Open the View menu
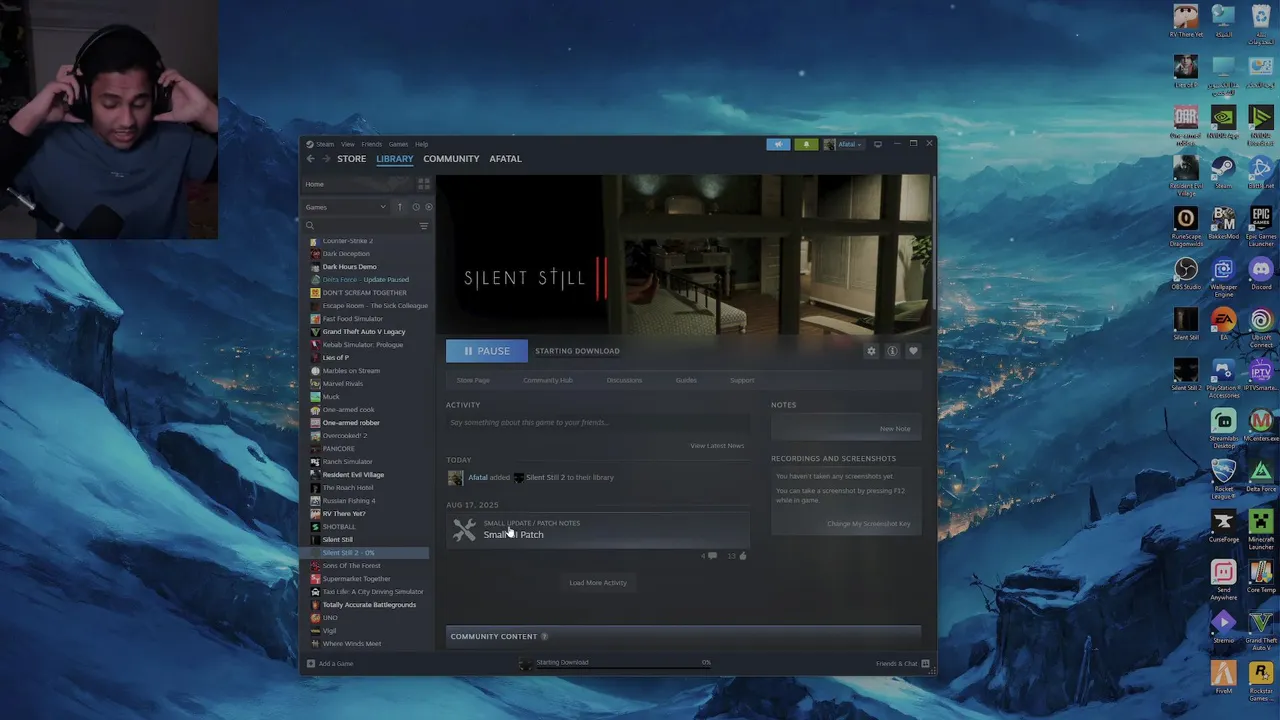Image resolution: width=1280 pixels, height=720 pixels. (x=348, y=144)
